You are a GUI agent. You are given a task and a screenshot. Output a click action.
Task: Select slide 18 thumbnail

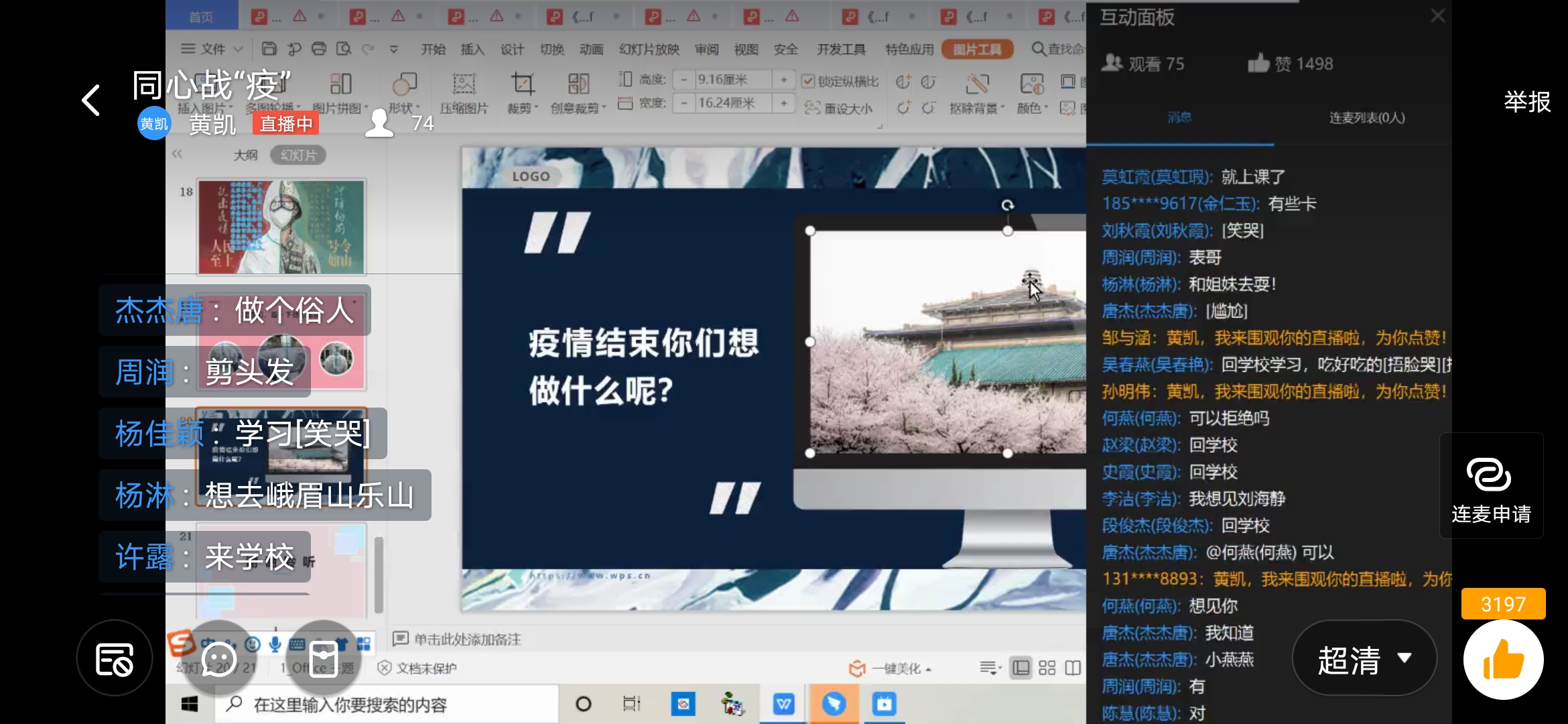coord(281,227)
